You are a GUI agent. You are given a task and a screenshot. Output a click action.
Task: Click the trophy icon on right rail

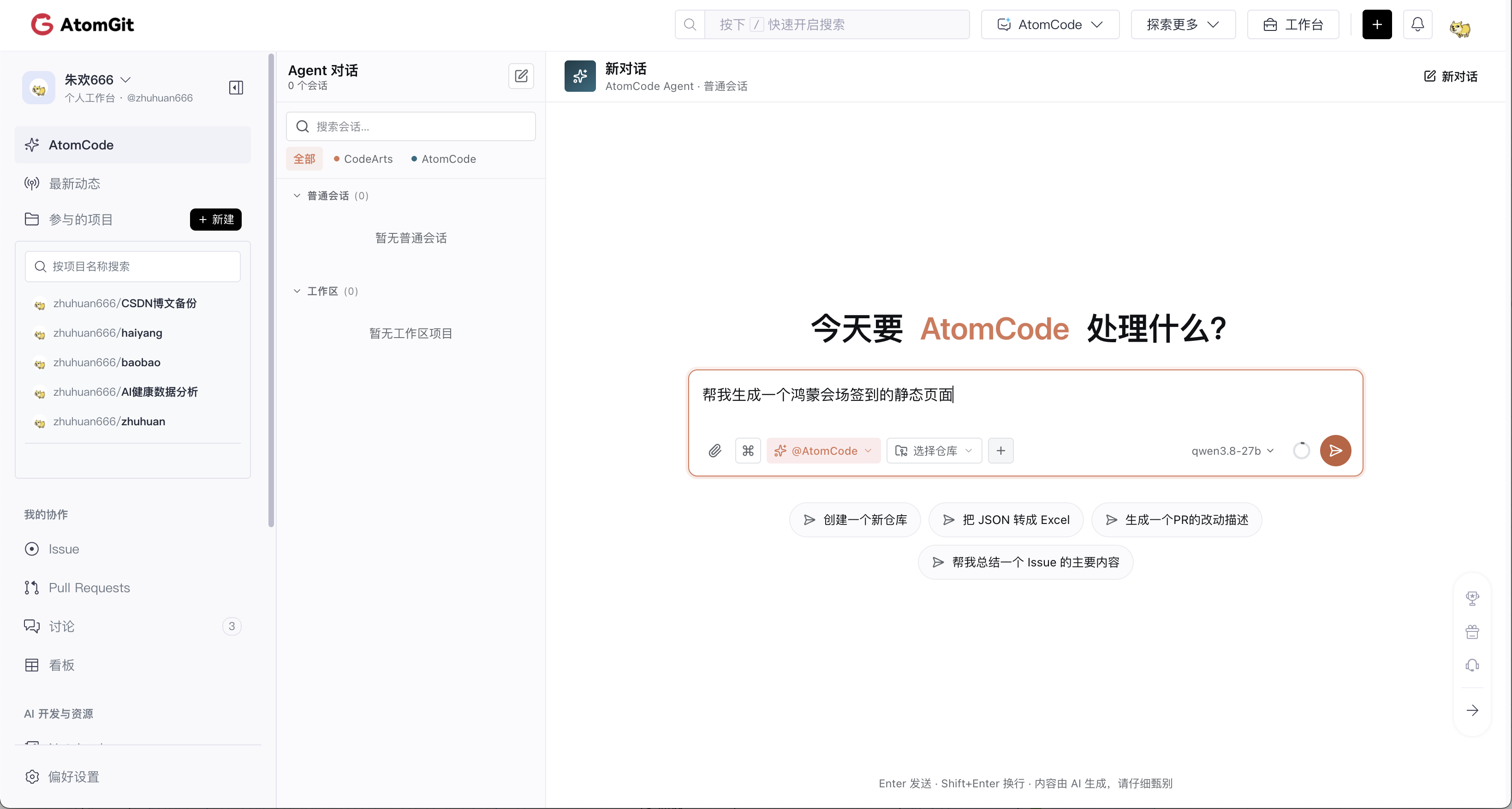pyautogui.click(x=1472, y=598)
